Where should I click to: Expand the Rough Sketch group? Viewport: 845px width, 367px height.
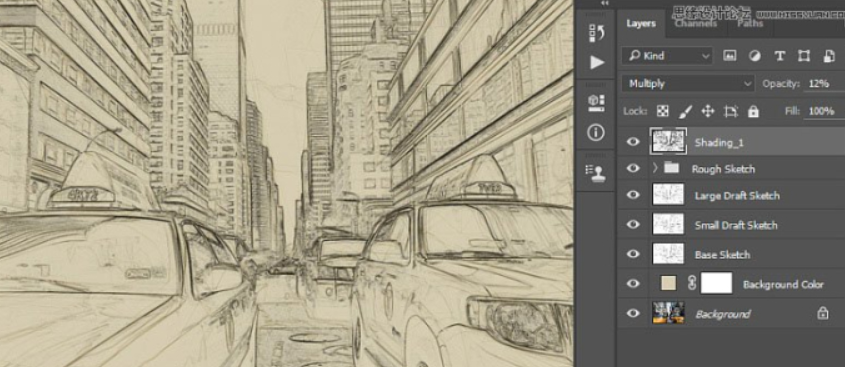tap(655, 168)
